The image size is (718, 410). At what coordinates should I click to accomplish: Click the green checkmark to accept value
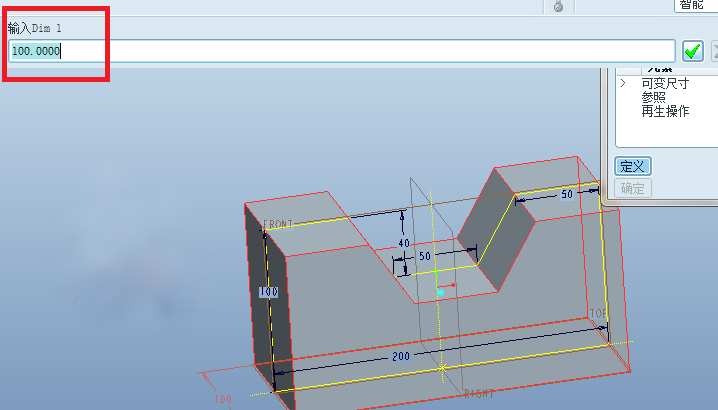point(692,51)
